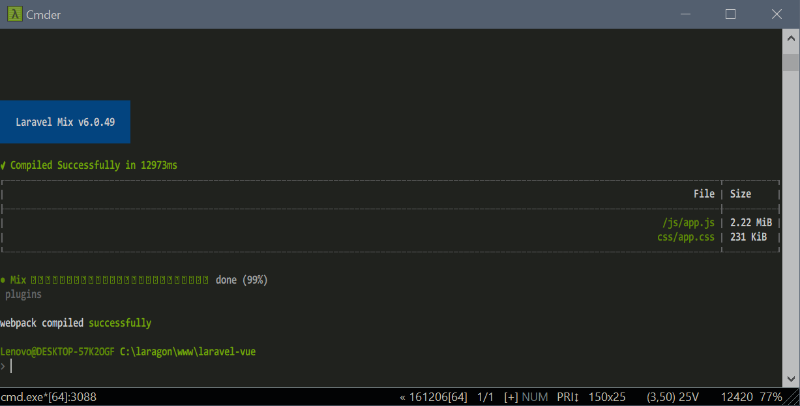Click the Size column header
The image size is (800, 406).
tap(740, 194)
